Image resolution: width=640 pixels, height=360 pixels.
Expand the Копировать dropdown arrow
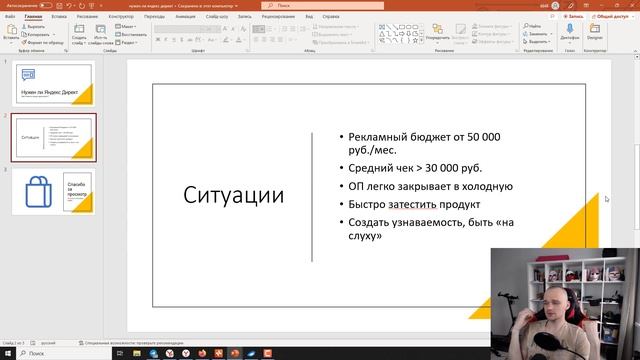[x=54, y=34]
